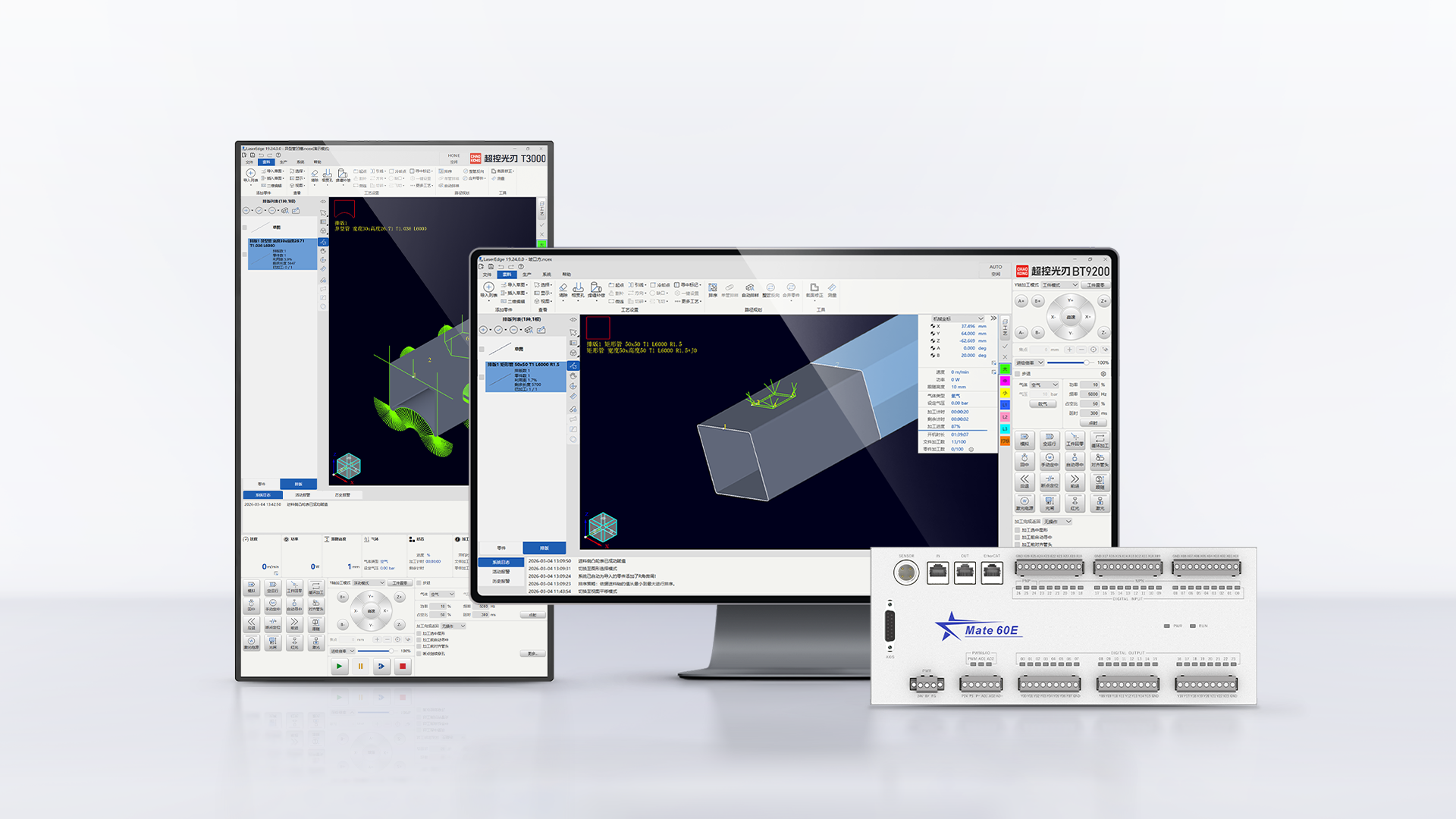This screenshot has height=819, width=1456.
Task: Select 排版 nesting tab on T3000 screen
Action: (298, 484)
